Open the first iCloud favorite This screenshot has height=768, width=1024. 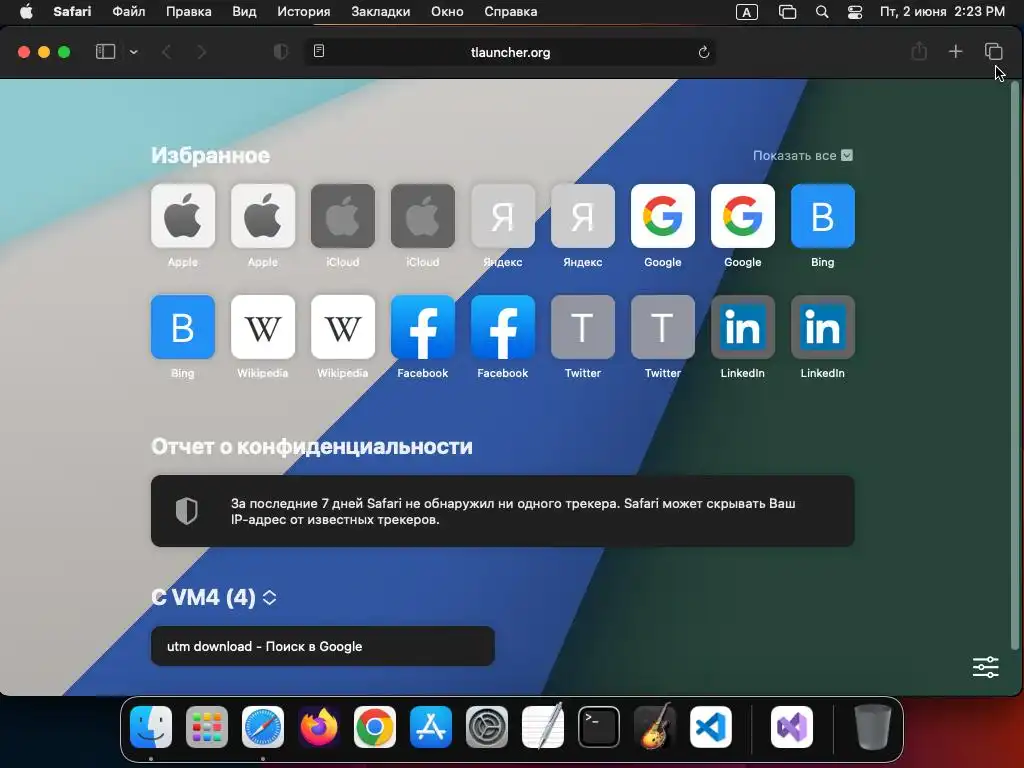[343, 216]
